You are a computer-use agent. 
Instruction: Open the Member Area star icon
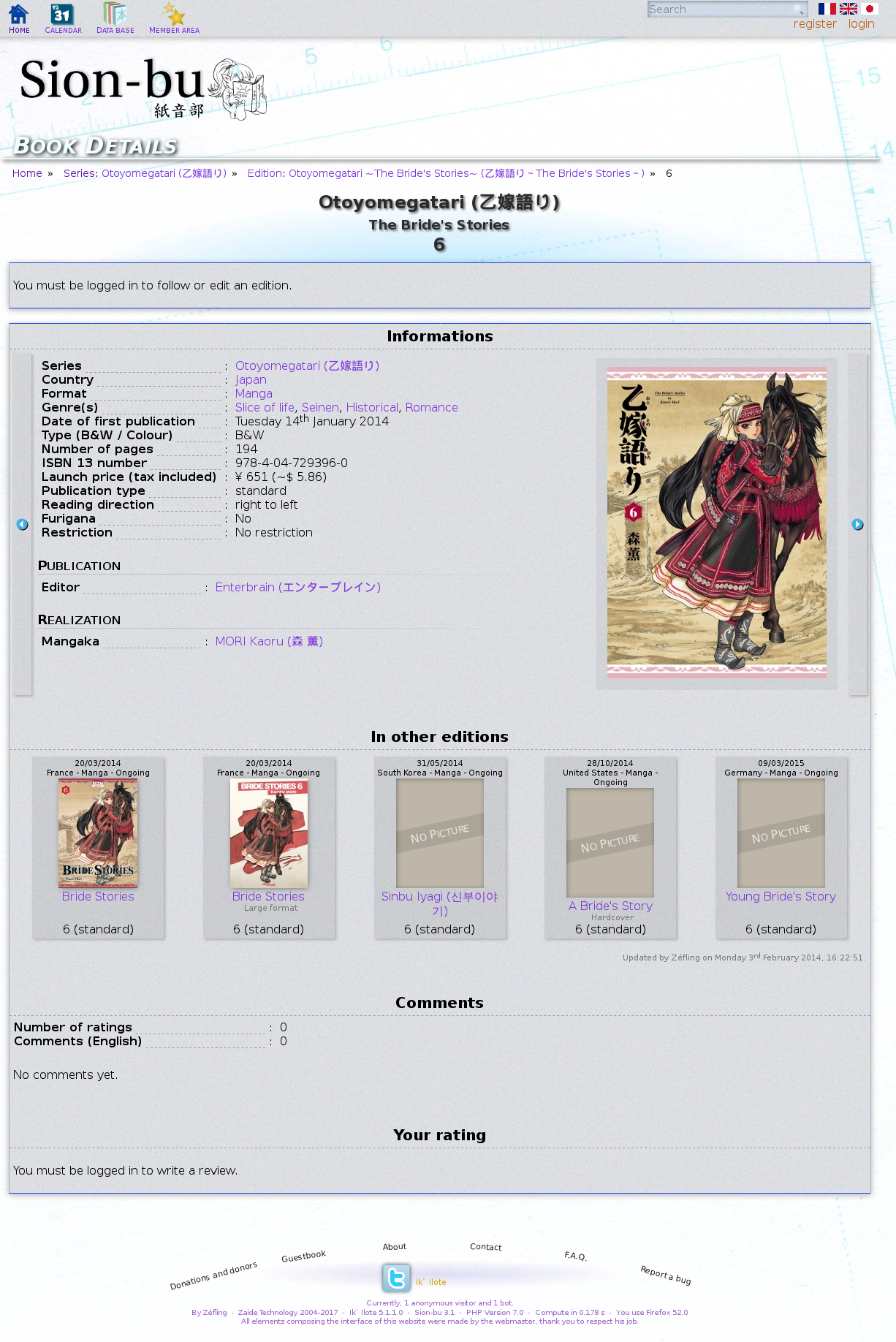174,15
